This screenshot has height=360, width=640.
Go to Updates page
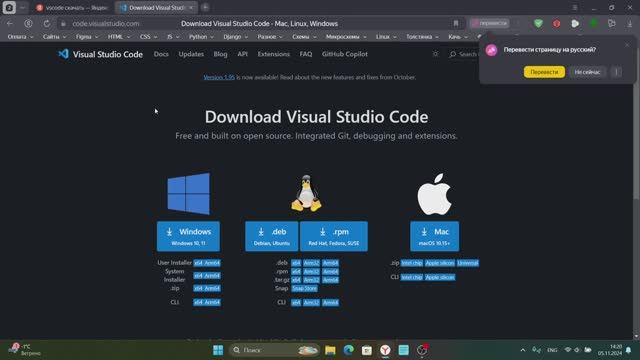click(x=191, y=54)
